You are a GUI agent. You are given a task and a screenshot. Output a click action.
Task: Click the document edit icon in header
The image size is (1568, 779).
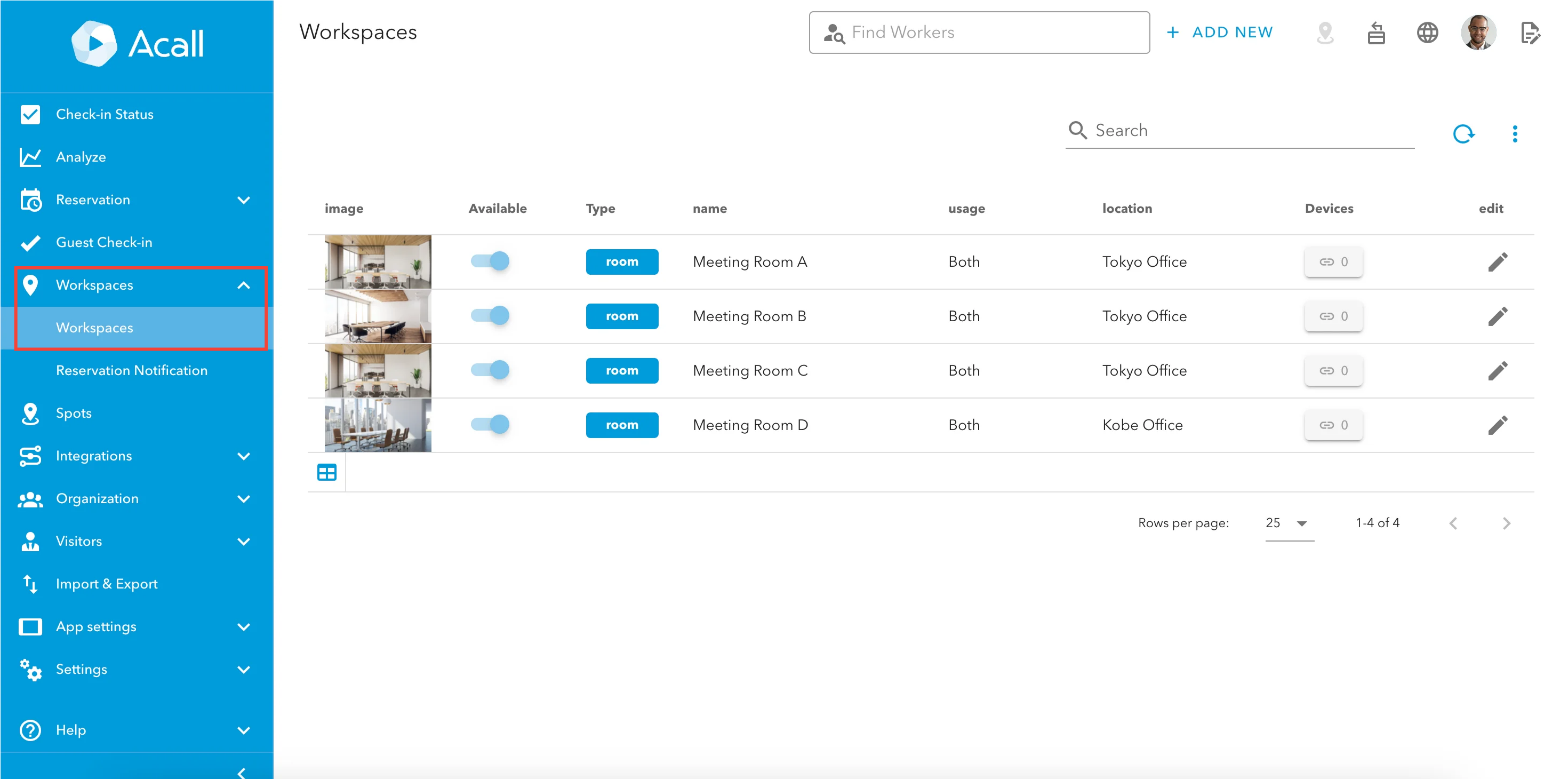tap(1530, 33)
